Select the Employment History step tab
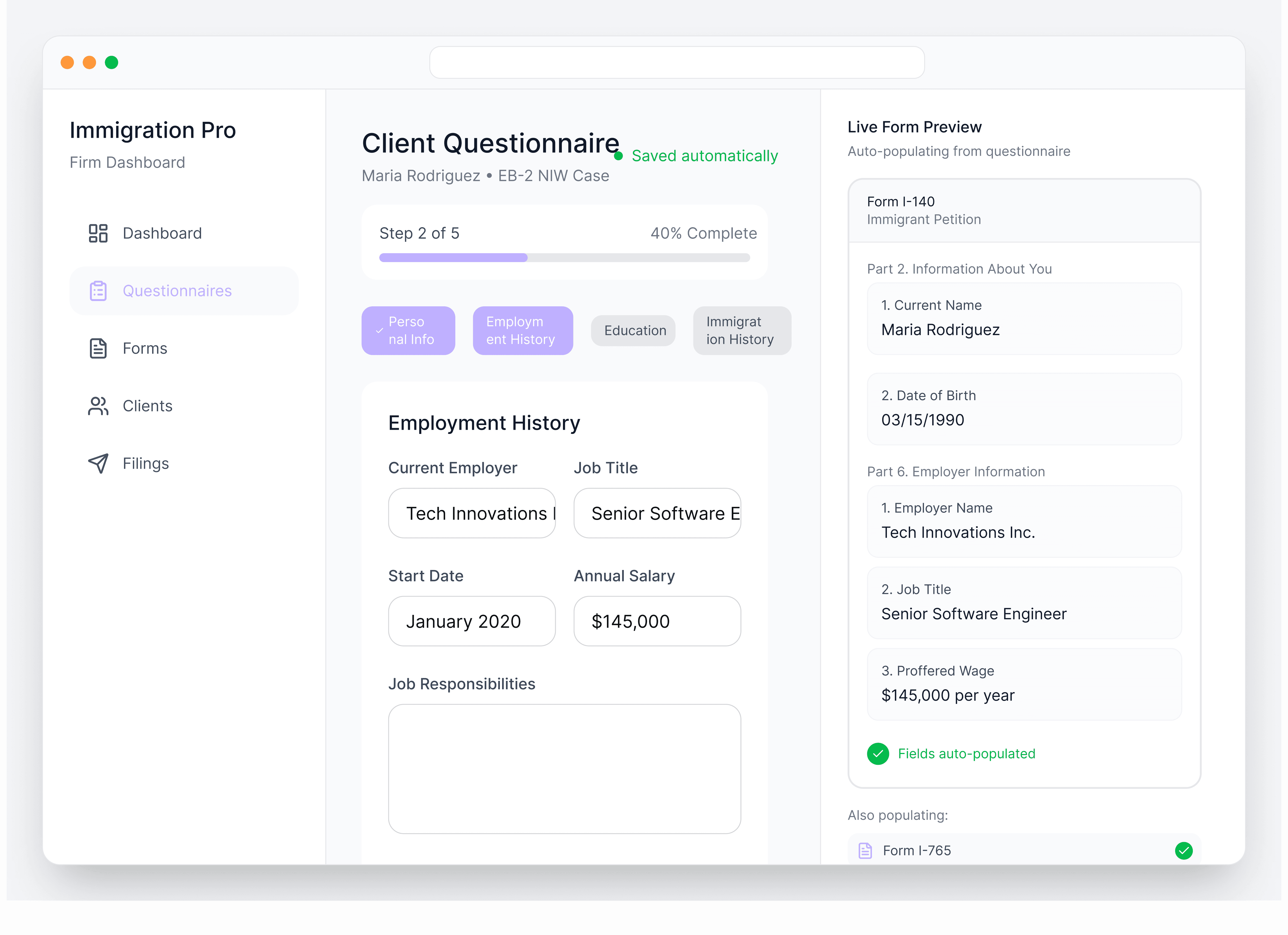The image size is (1288, 935). pyautogui.click(x=523, y=331)
